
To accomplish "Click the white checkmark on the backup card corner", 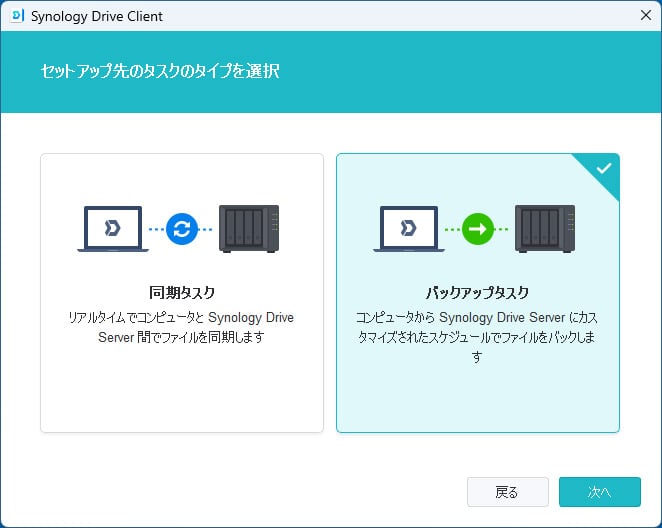I will (604, 168).
